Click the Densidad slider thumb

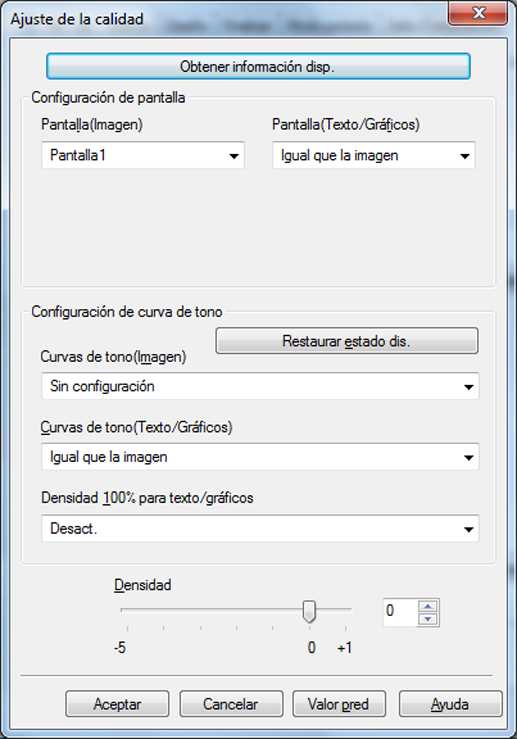point(309,611)
